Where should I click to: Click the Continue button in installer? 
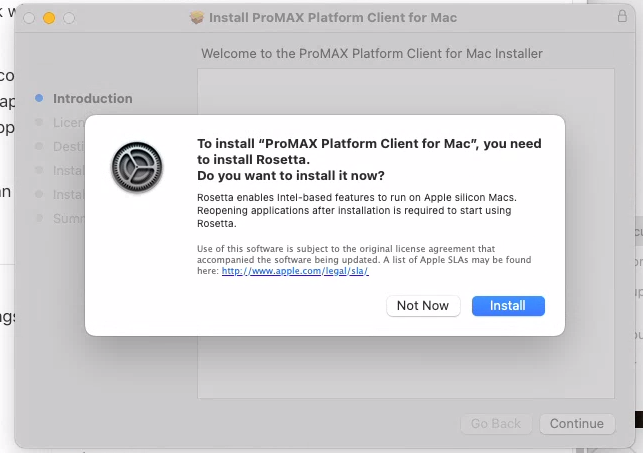pos(577,423)
